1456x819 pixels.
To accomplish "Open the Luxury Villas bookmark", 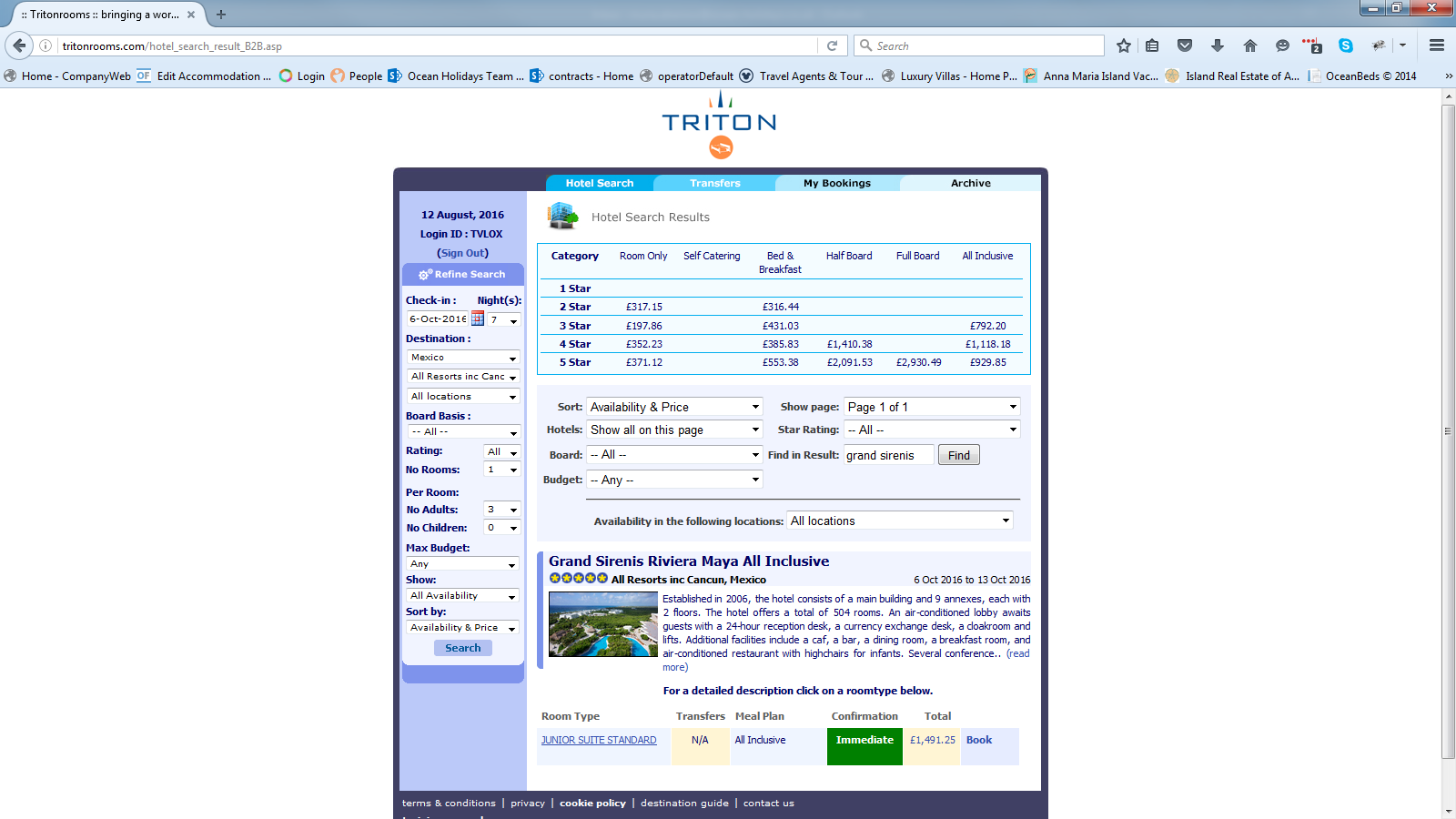I will (x=950, y=76).
